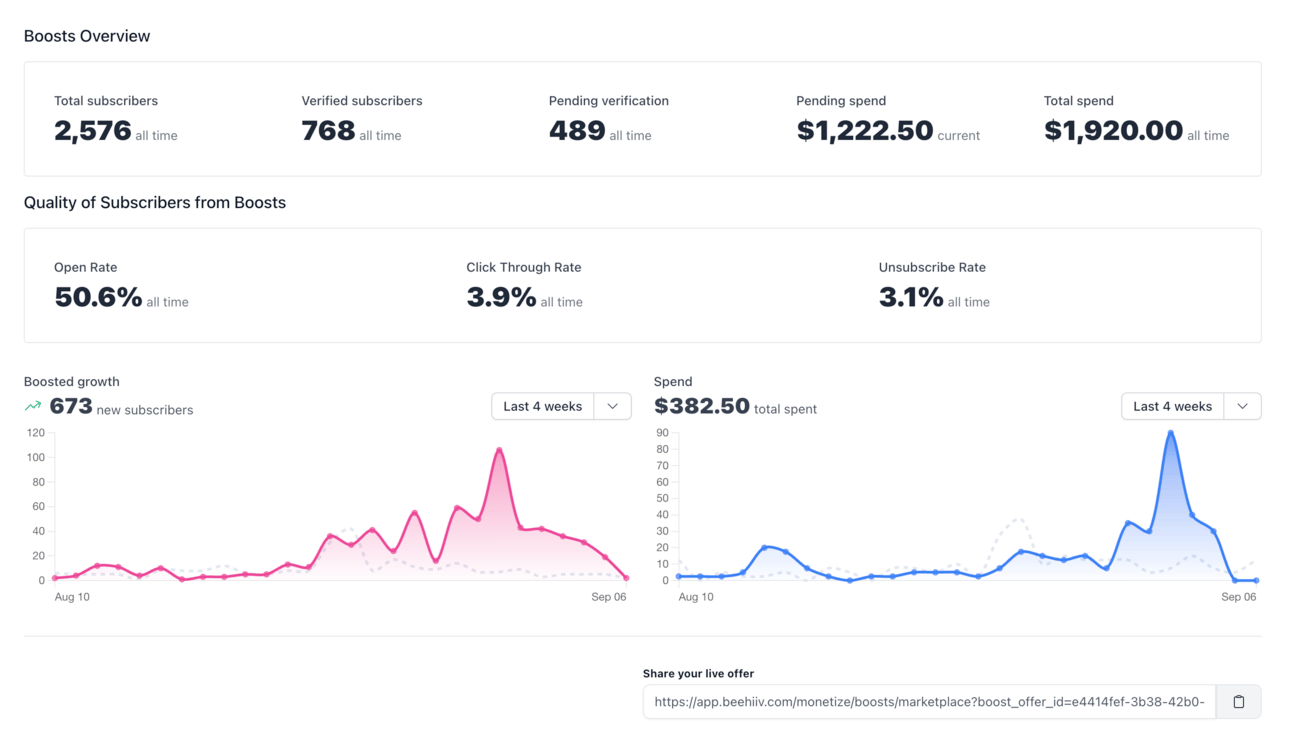1292x730 pixels.
Task: Expand the Spend chart chevron arrow
Action: pyautogui.click(x=1242, y=406)
